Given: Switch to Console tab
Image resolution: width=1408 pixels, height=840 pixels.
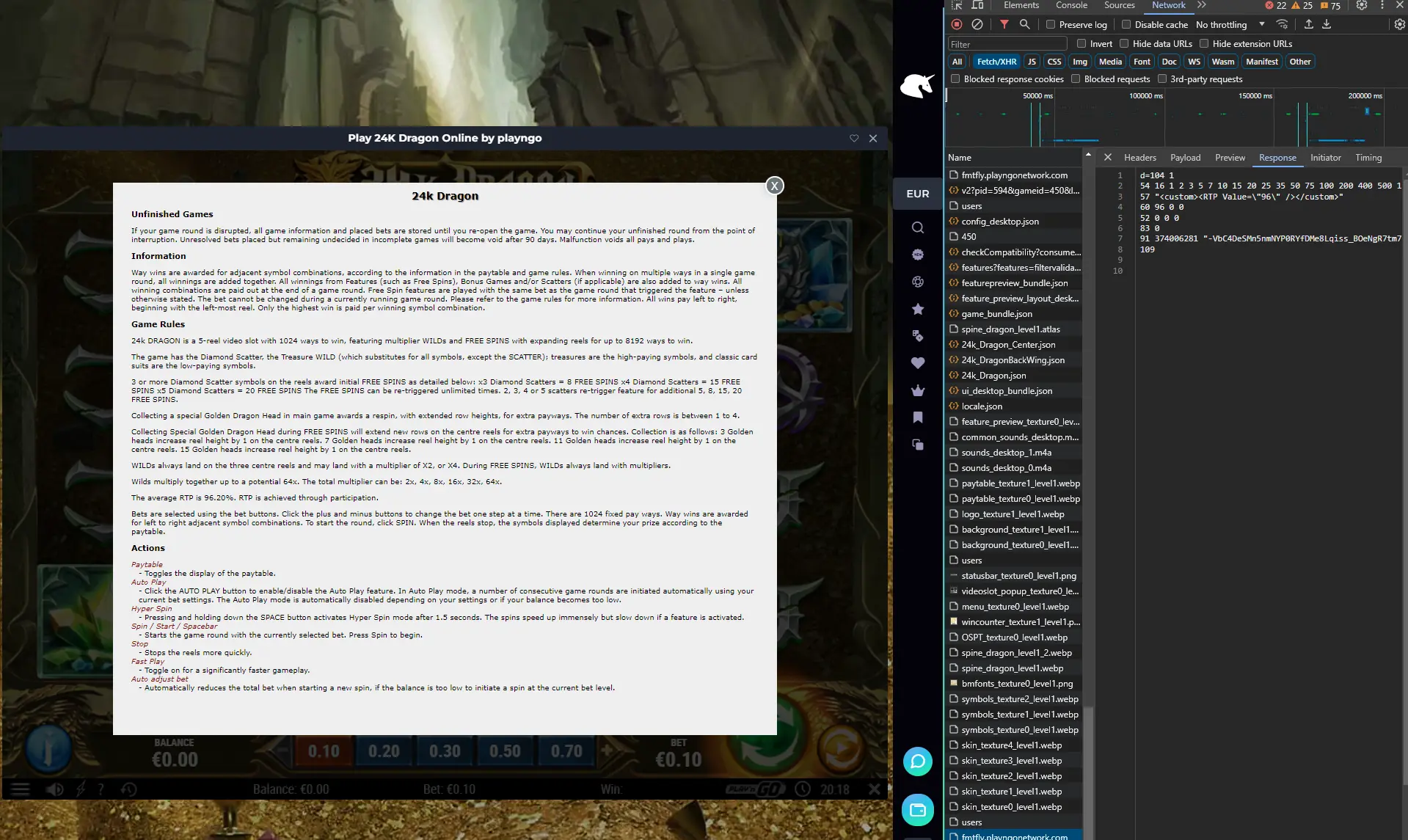Looking at the screenshot, I should click(1071, 5).
